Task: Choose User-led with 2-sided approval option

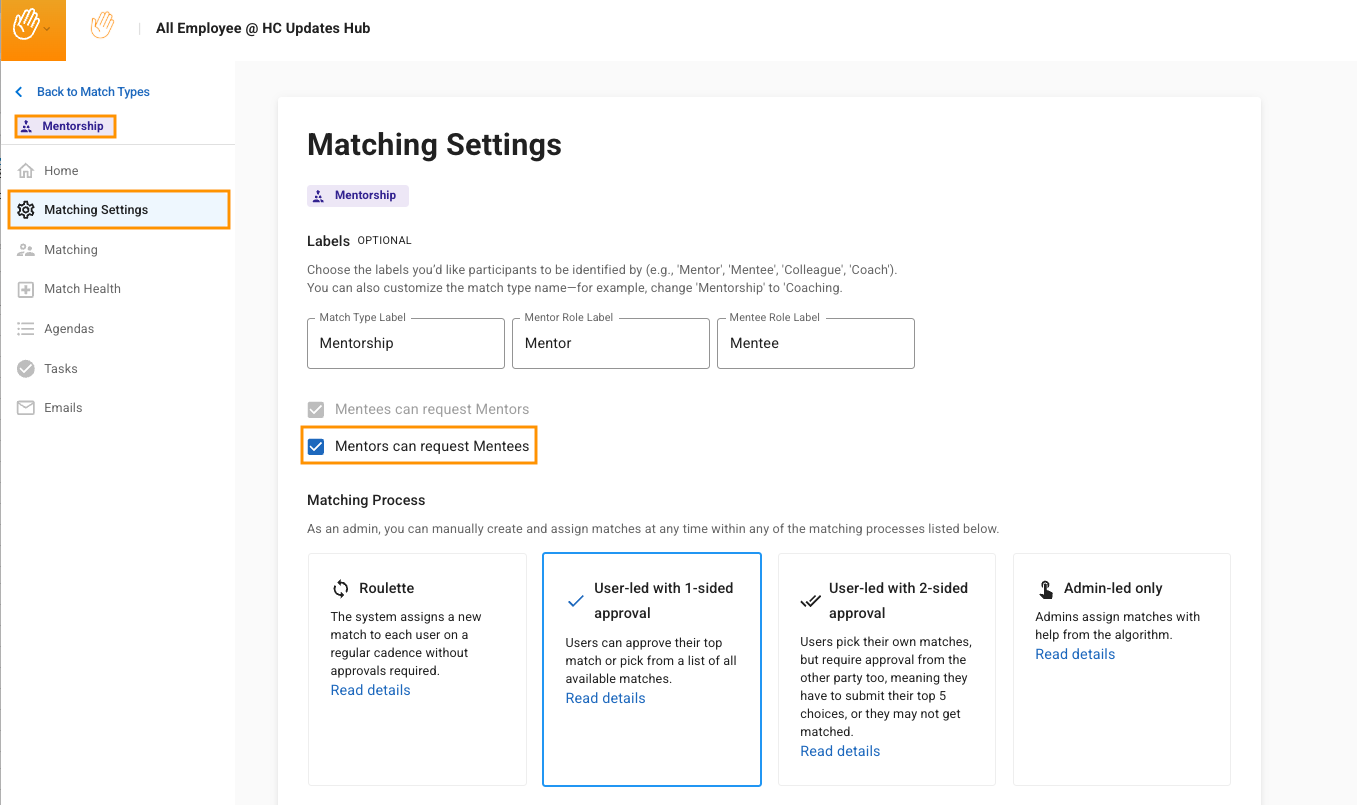Action: click(886, 669)
